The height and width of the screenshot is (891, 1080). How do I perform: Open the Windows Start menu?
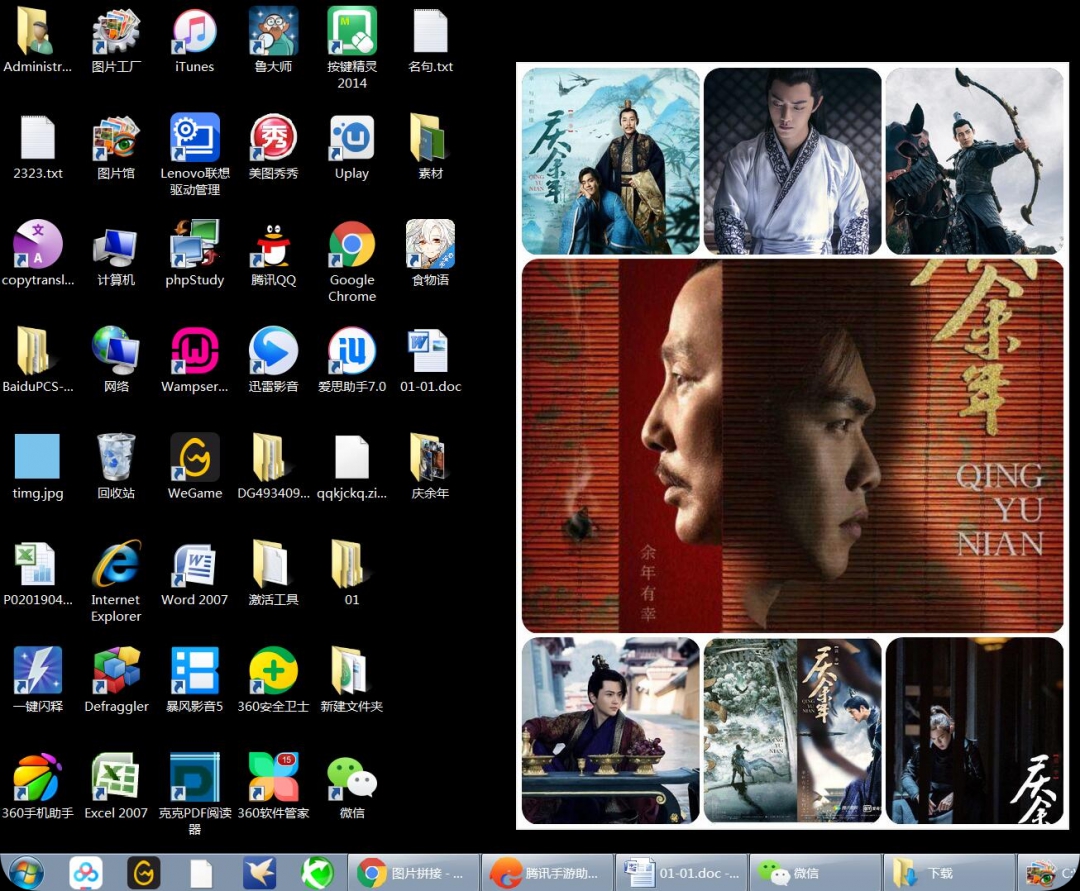click(x=25, y=873)
